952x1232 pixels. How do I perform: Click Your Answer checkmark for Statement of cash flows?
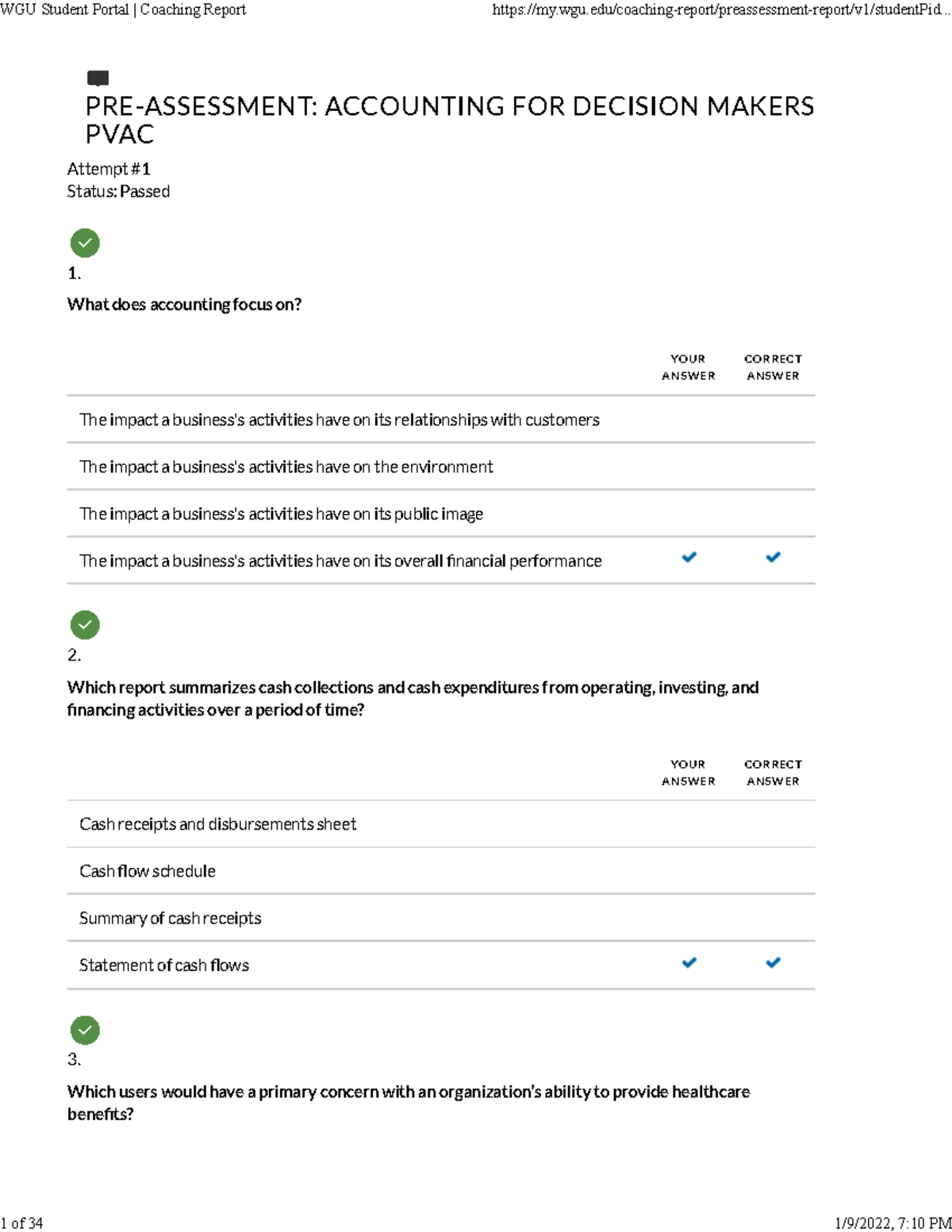coord(689,963)
